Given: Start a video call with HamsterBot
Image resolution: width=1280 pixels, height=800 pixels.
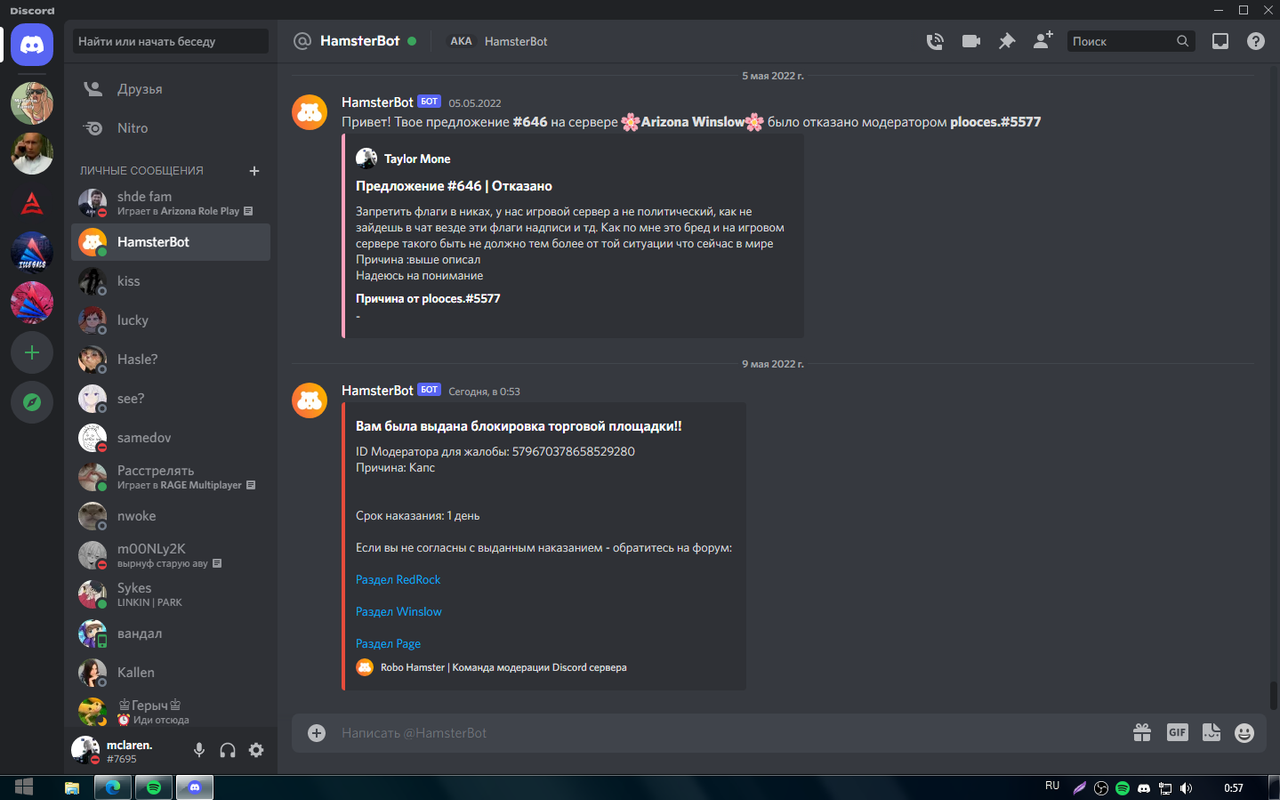Looking at the screenshot, I should 970,41.
